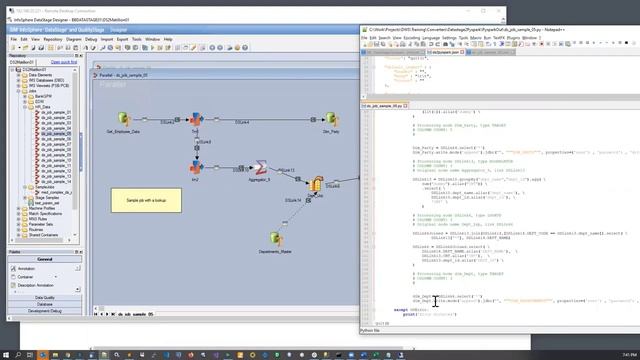Select the yellow 'Sample job with a lookup' annotation
Image resolution: width=640 pixels, height=360 pixels.
[x=146, y=200]
